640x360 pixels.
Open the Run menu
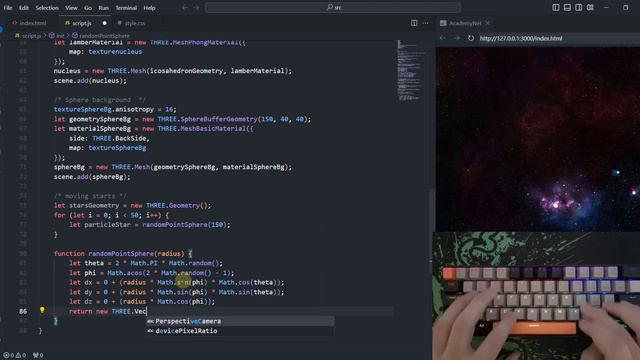click(104, 8)
